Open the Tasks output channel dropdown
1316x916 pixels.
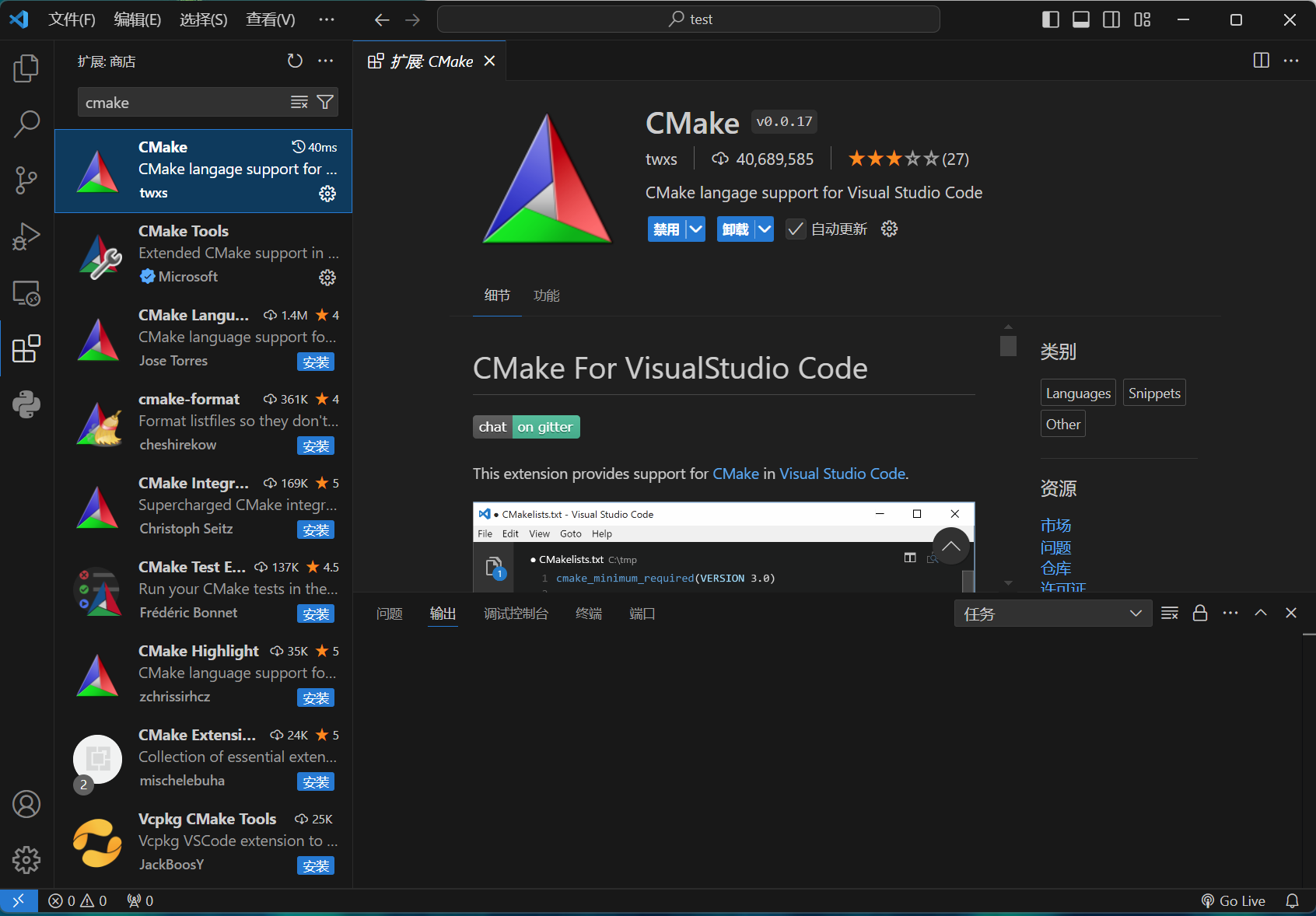(x=1053, y=614)
